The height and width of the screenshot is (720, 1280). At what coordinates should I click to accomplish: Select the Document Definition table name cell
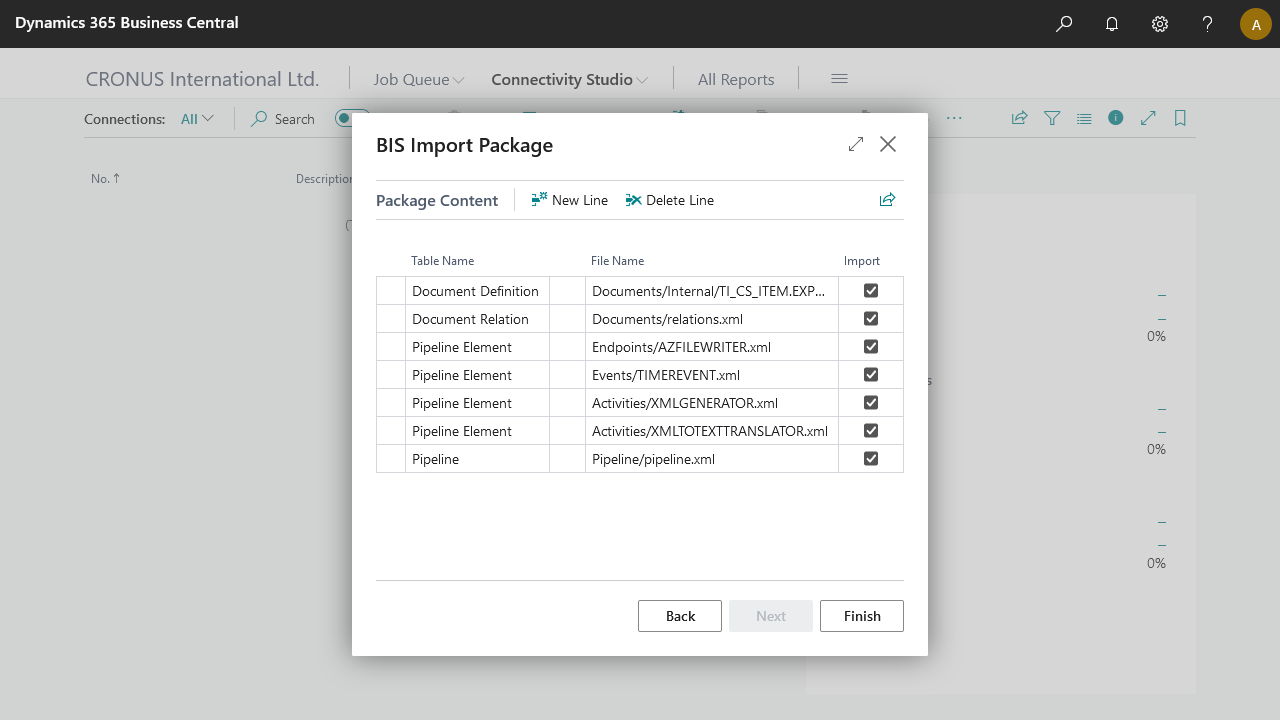(x=478, y=291)
